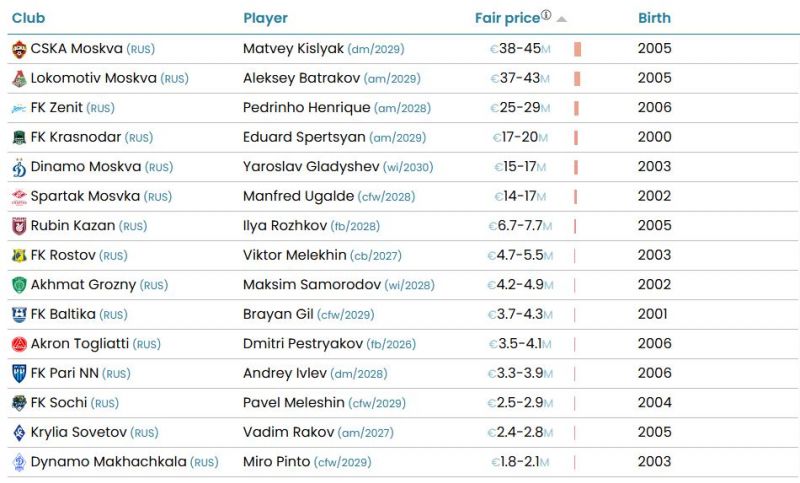Click the €14-17M fair price for Manfred Ugalde
800x483 pixels.
521,197
